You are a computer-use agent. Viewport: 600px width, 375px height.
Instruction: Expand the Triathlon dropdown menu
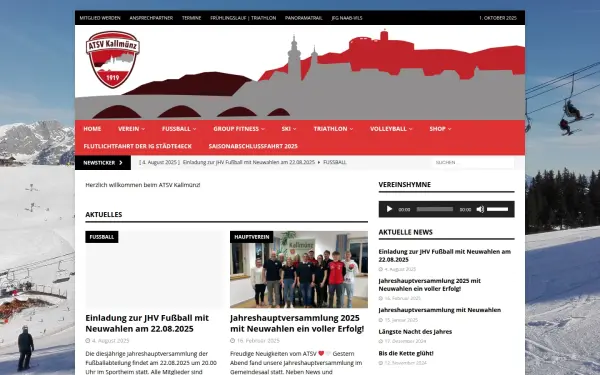coord(333,129)
